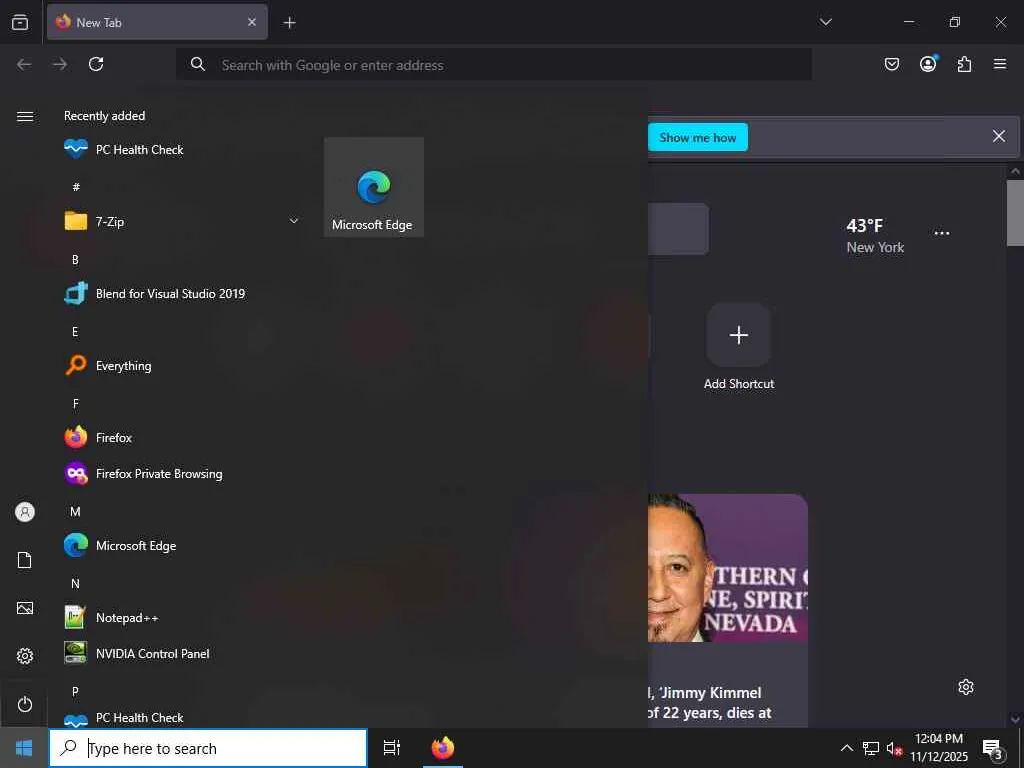Click the Windows Start button

pos(24,748)
